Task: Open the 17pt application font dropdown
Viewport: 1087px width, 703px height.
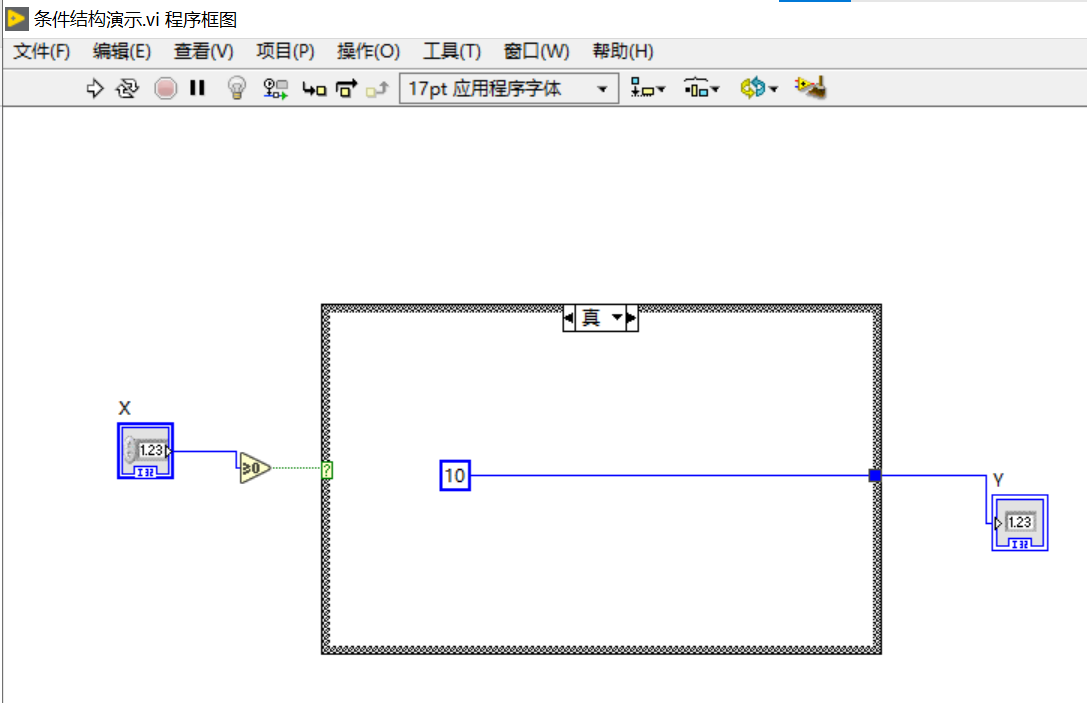Action: pyautogui.click(x=509, y=89)
